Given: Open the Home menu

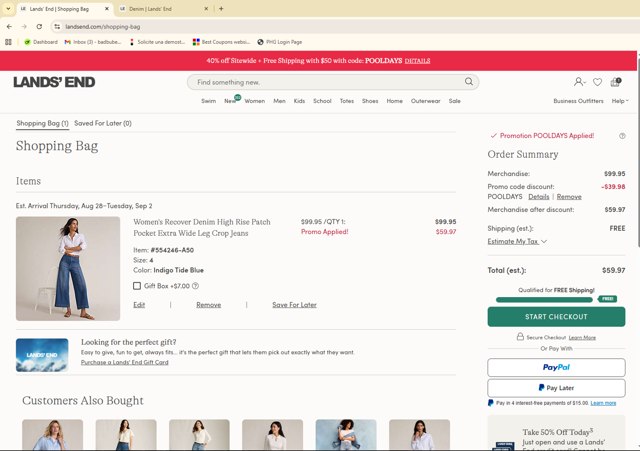Looking at the screenshot, I should click(x=394, y=101).
